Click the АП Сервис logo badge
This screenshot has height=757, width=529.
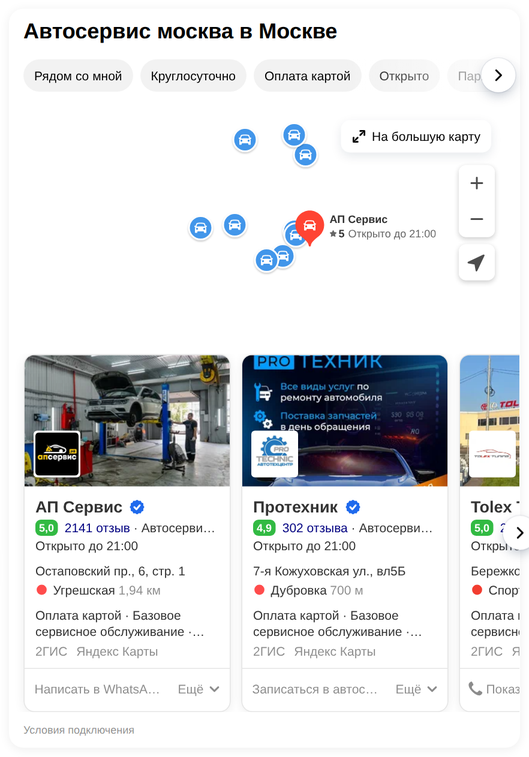tap(57, 454)
